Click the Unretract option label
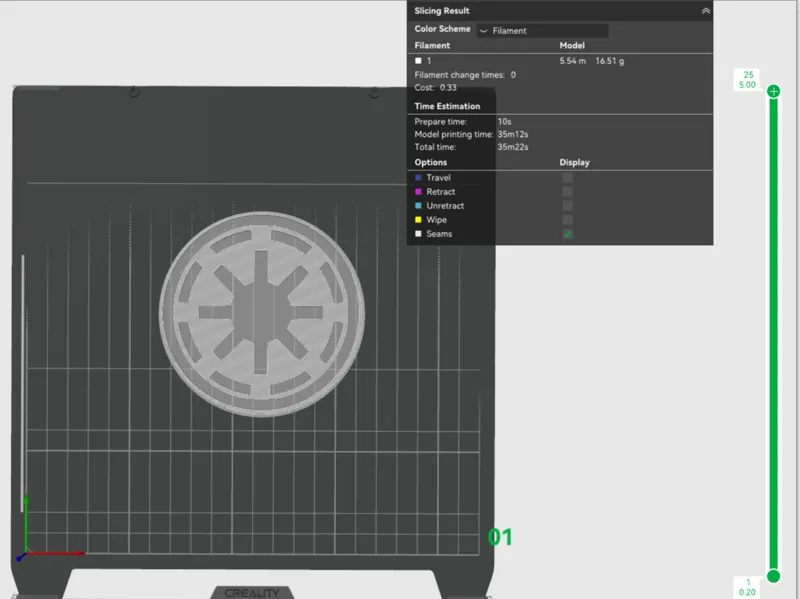 click(445, 206)
